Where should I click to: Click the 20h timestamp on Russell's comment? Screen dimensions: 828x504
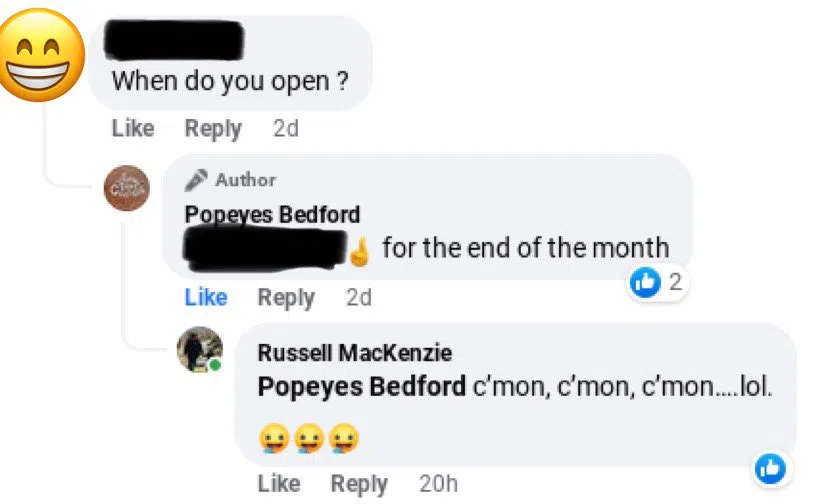[438, 484]
